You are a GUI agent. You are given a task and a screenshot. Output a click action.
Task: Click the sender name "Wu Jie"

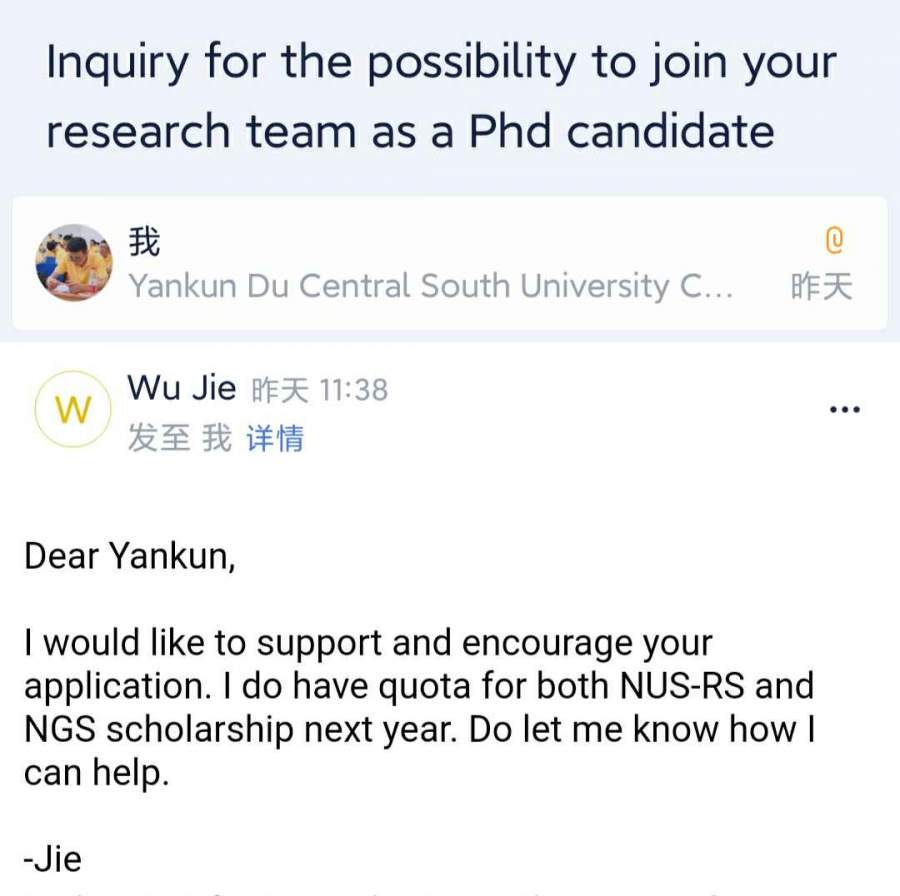pos(182,388)
